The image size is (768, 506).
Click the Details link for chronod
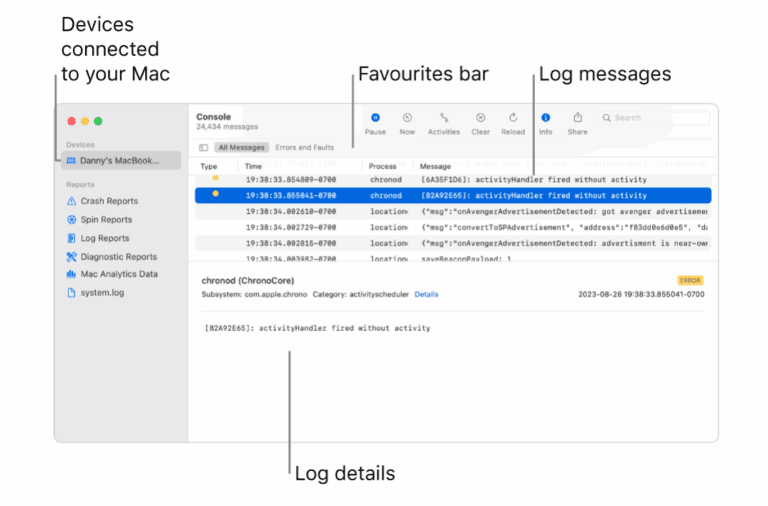pyautogui.click(x=426, y=295)
